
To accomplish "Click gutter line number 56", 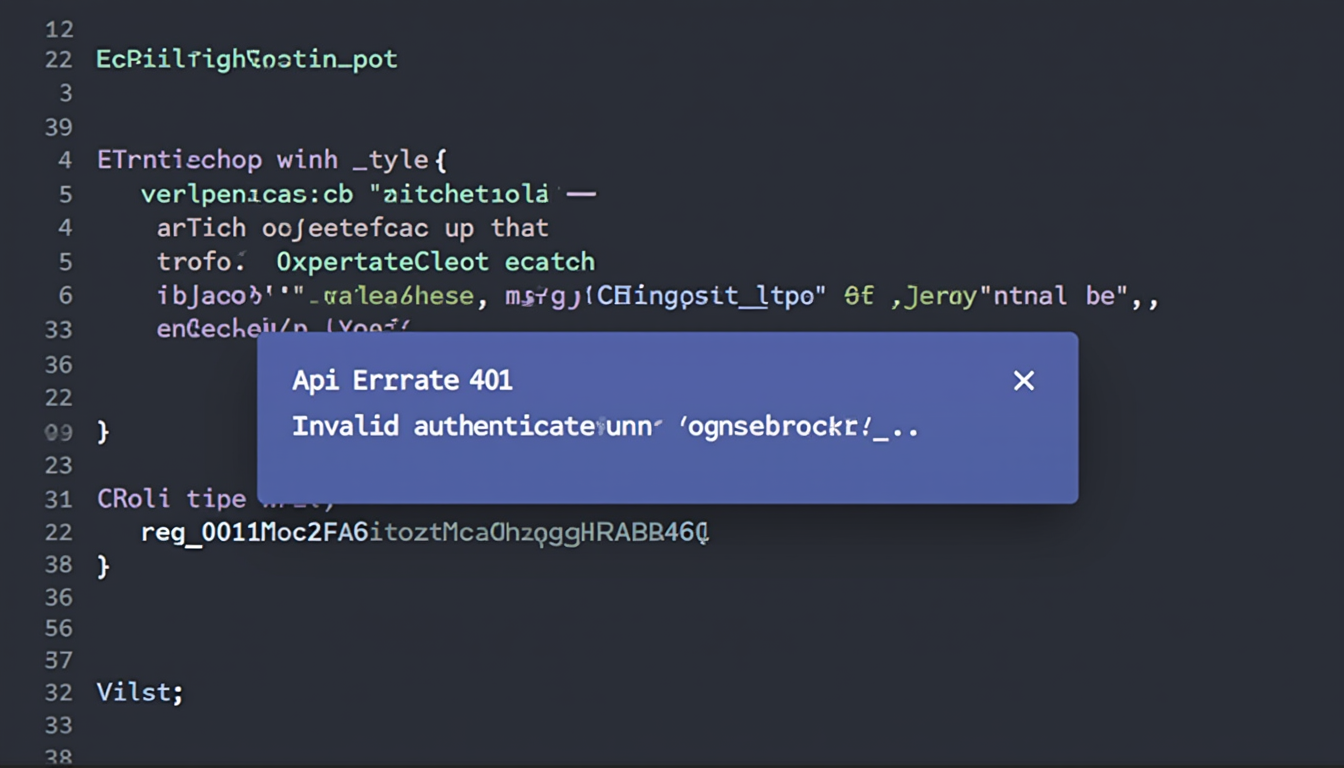I will 59,628.
